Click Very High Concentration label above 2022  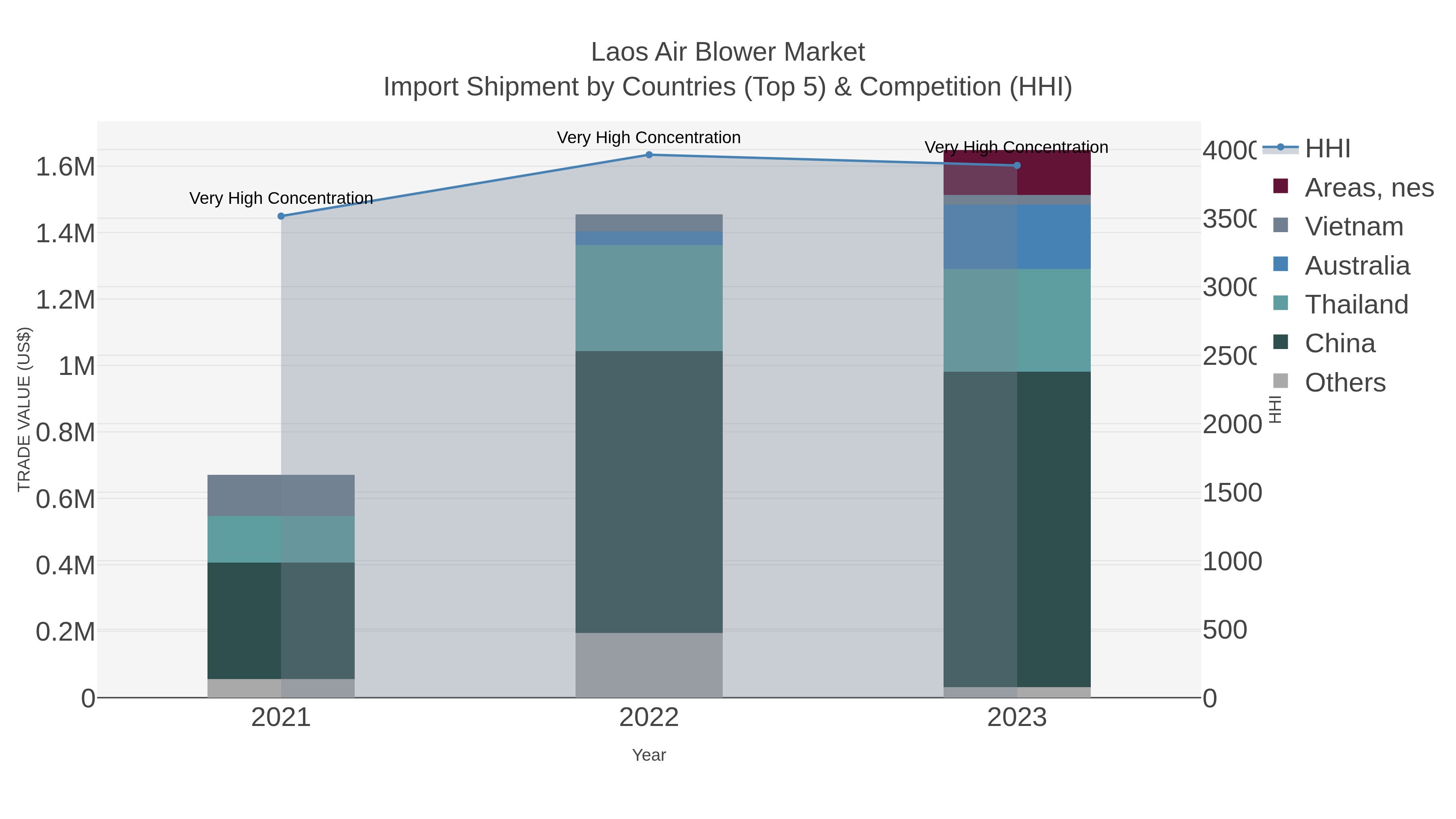[x=649, y=138]
